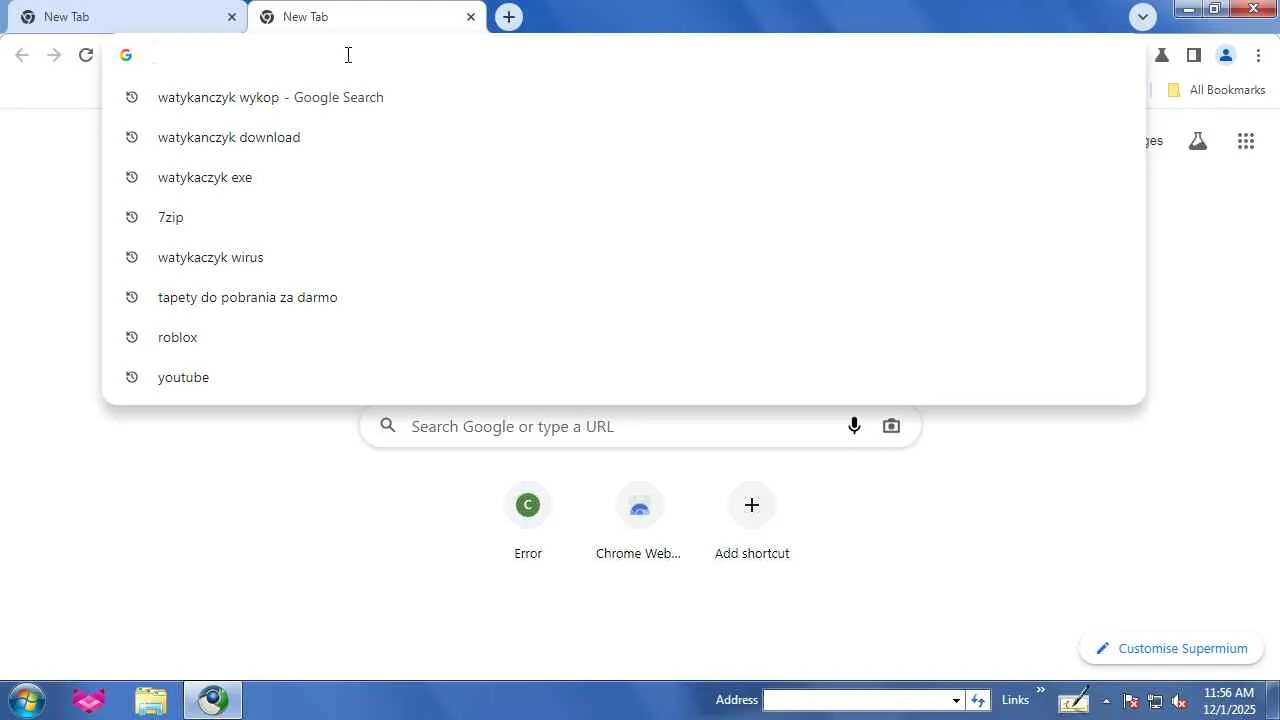Click the pen input icon on the taskbar
The height and width of the screenshot is (720, 1280).
(1074, 701)
